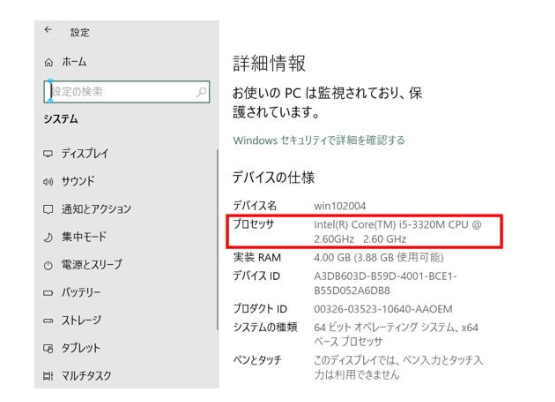Image resolution: width=555 pixels, height=402 pixels.
Task: Click the バッテリー battery icon
Action: coord(48,293)
